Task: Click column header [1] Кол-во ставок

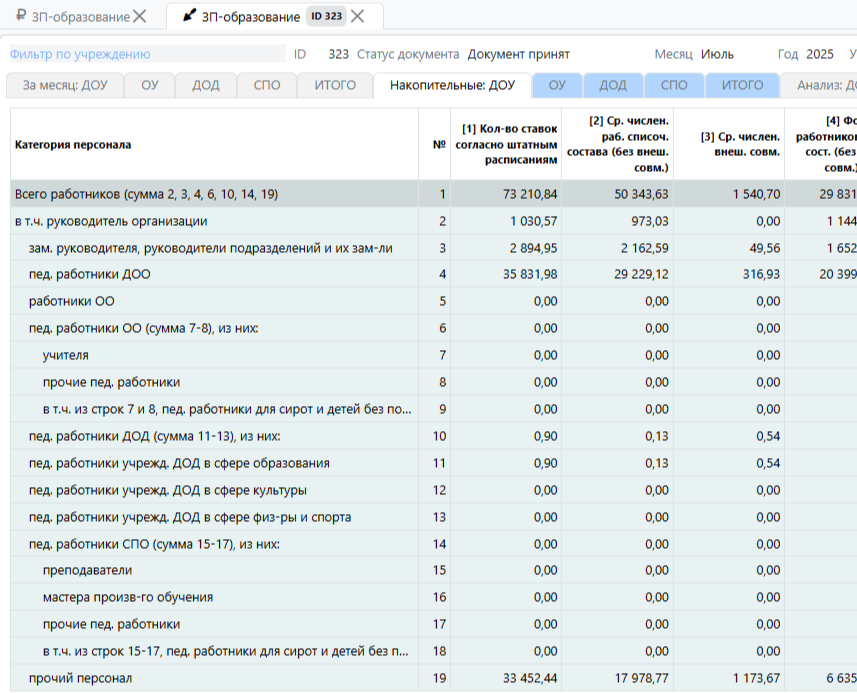Action: tap(509, 144)
